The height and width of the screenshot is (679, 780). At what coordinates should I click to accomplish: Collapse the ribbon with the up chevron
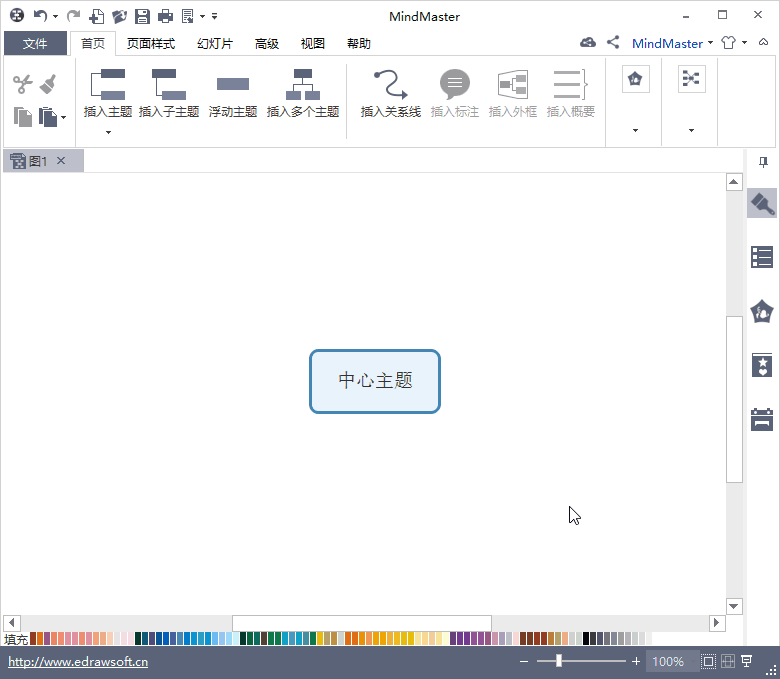coord(763,42)
